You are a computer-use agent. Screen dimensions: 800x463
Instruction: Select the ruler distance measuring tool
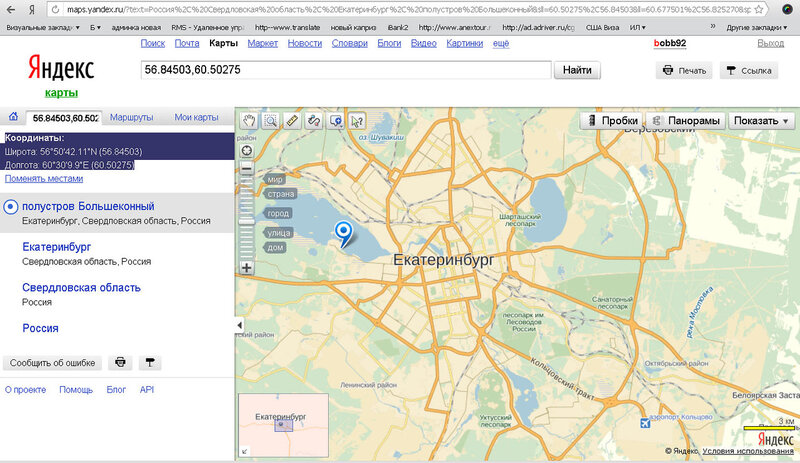click(x=292, y=121)
